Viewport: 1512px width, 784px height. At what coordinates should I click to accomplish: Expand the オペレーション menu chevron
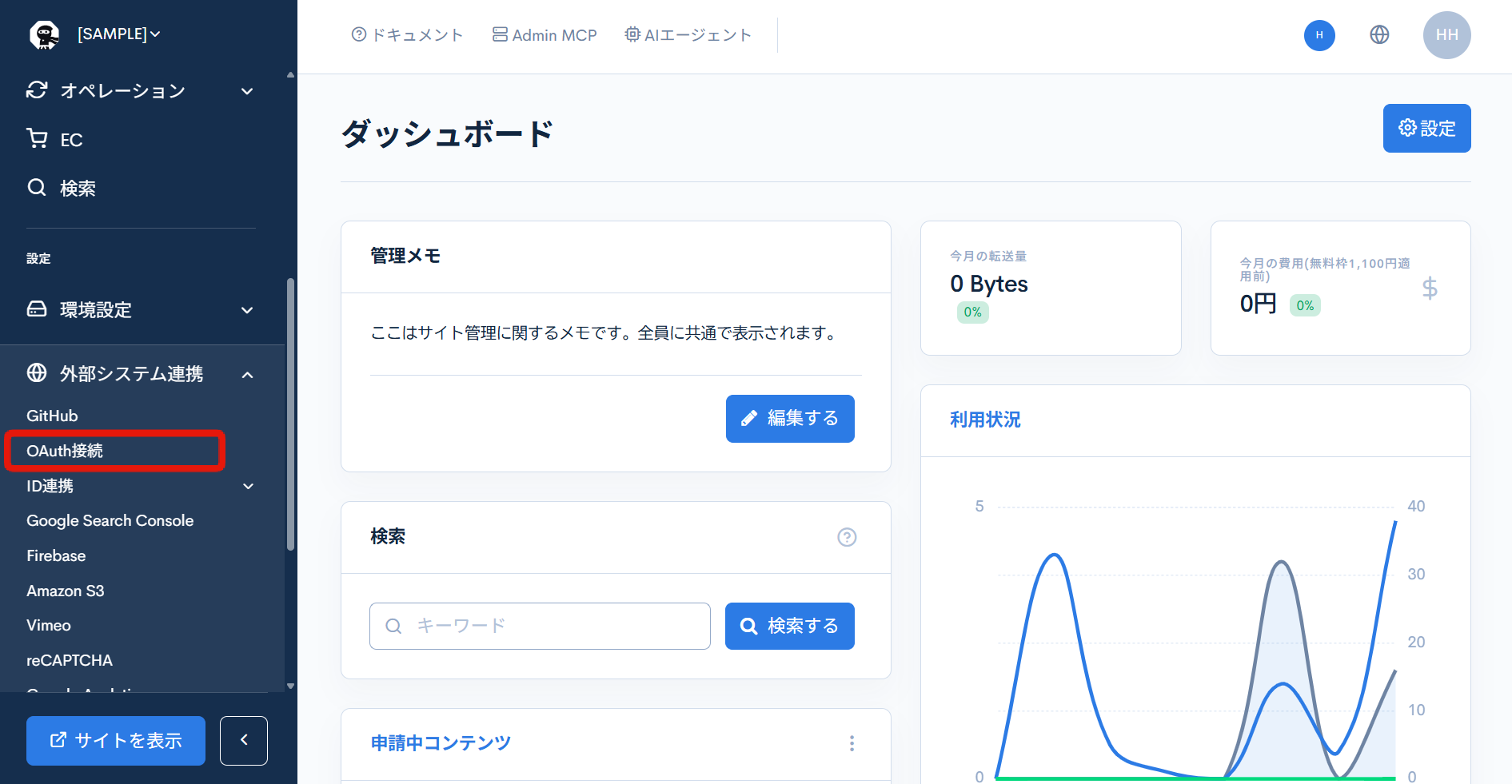248,91
